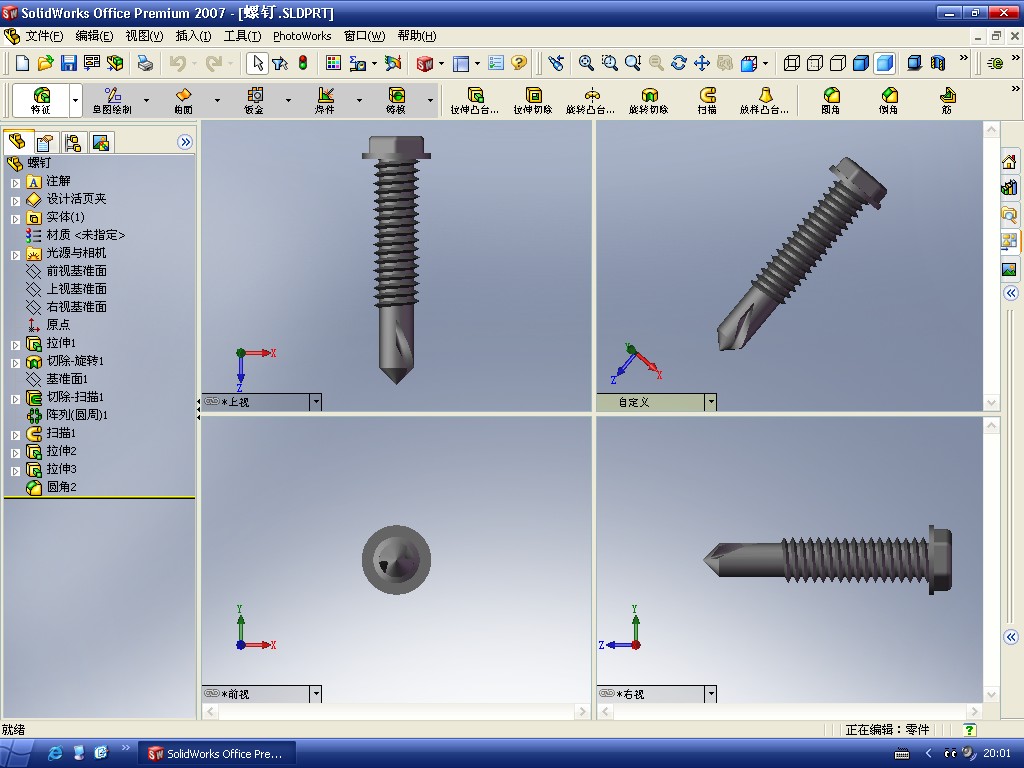Click the Pan four-arrow icon
The width and height of the screenshot is (1024, 768).
702,63
